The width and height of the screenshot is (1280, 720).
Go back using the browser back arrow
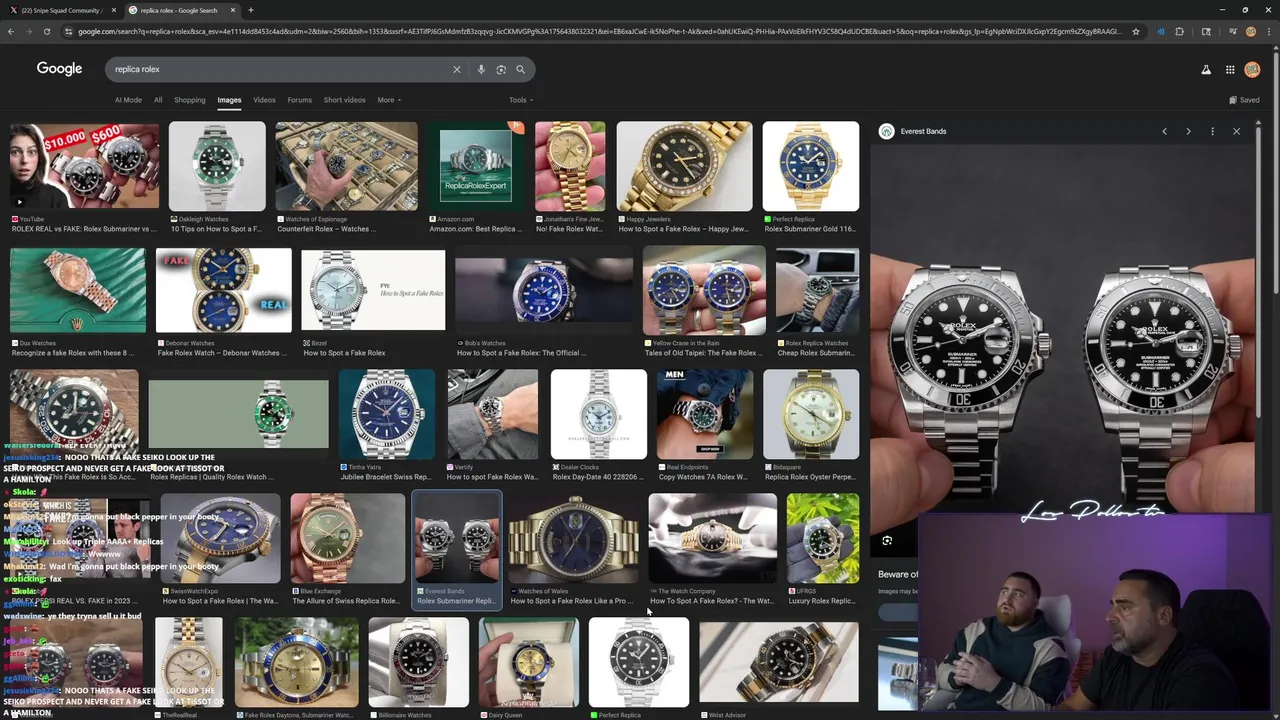pos(11,31)
